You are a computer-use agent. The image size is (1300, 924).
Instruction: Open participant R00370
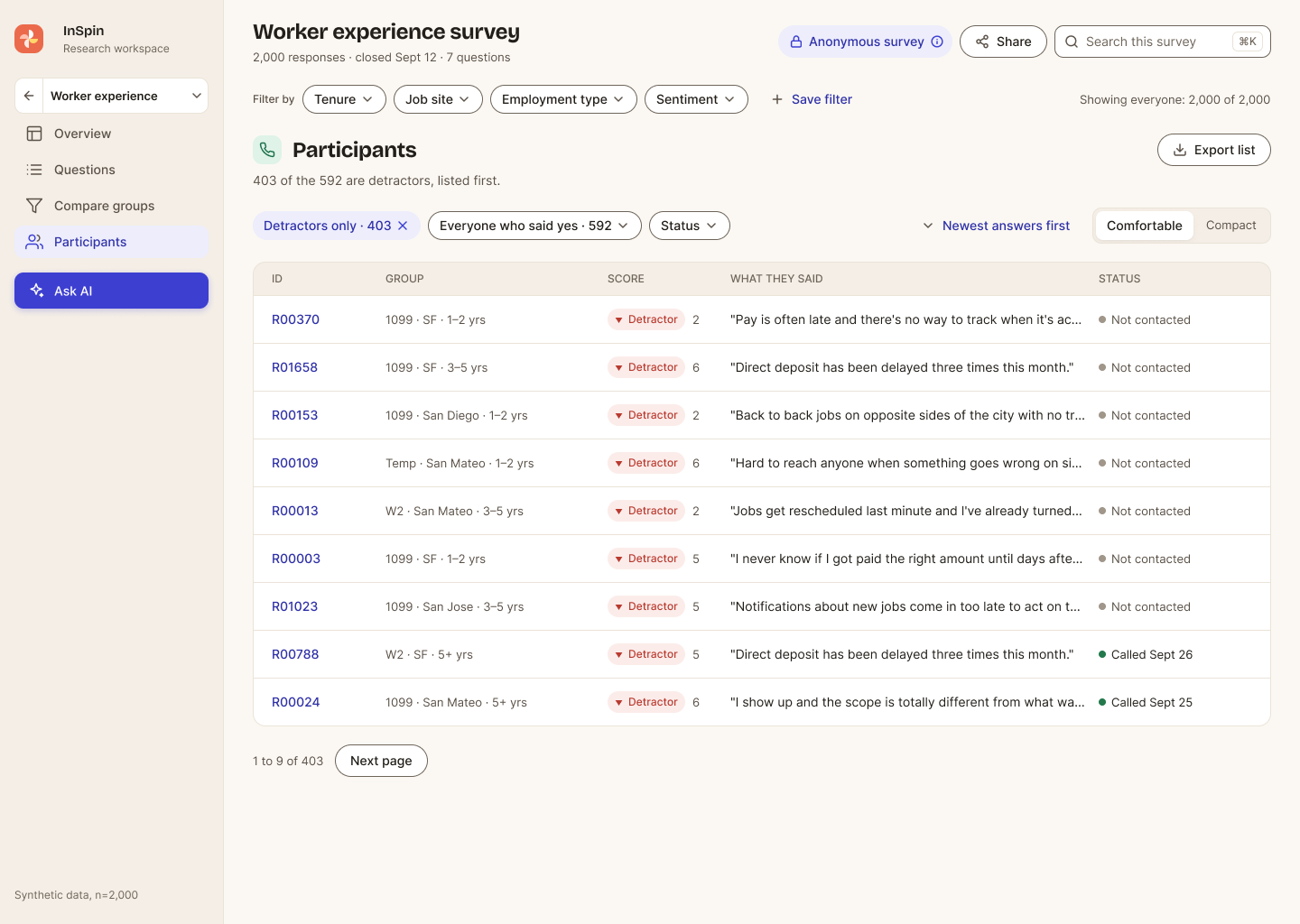click(295, 319)
